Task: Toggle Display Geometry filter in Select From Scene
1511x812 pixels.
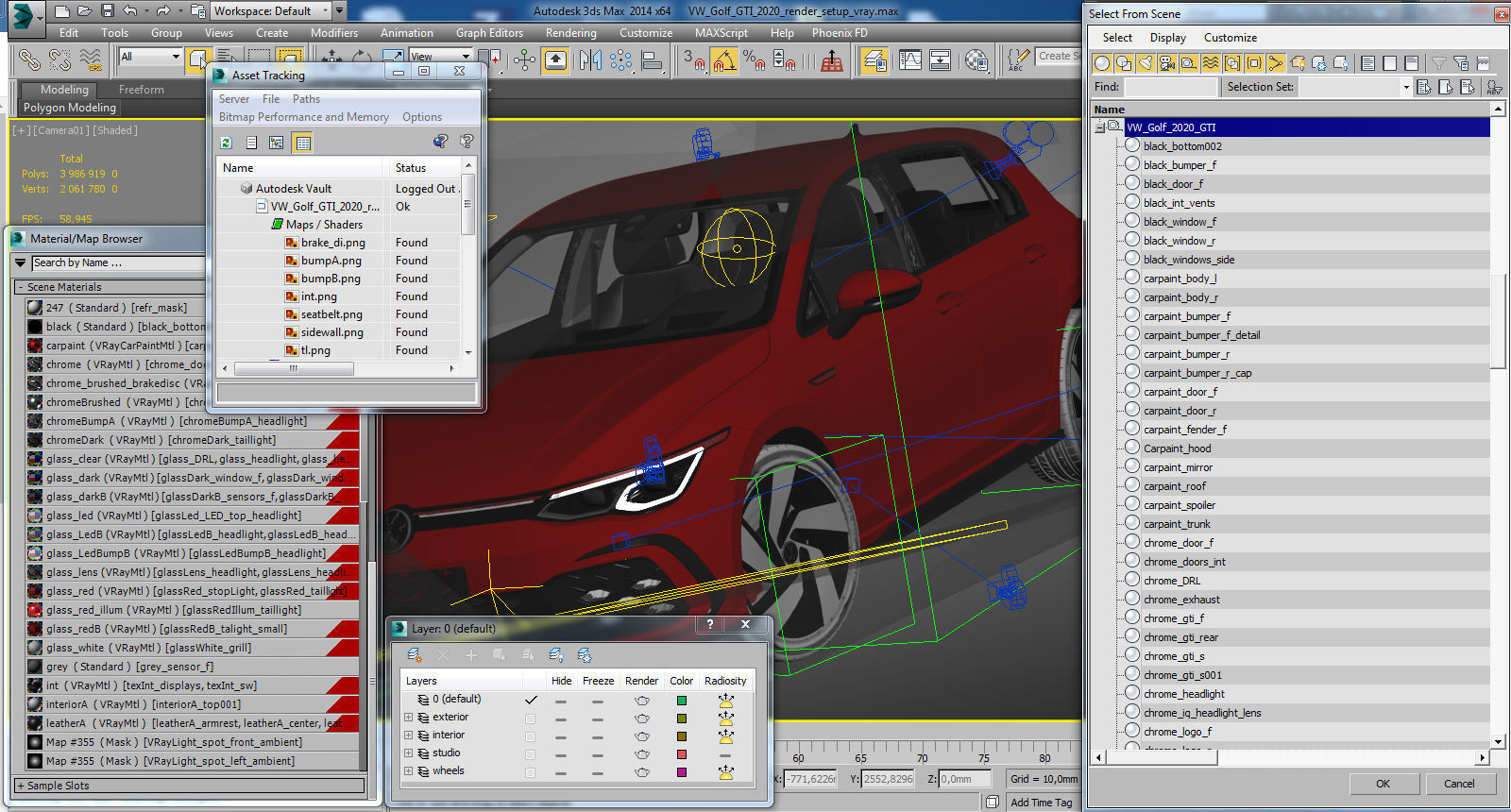Action: pyautogui.click(x=1102, y=63)
